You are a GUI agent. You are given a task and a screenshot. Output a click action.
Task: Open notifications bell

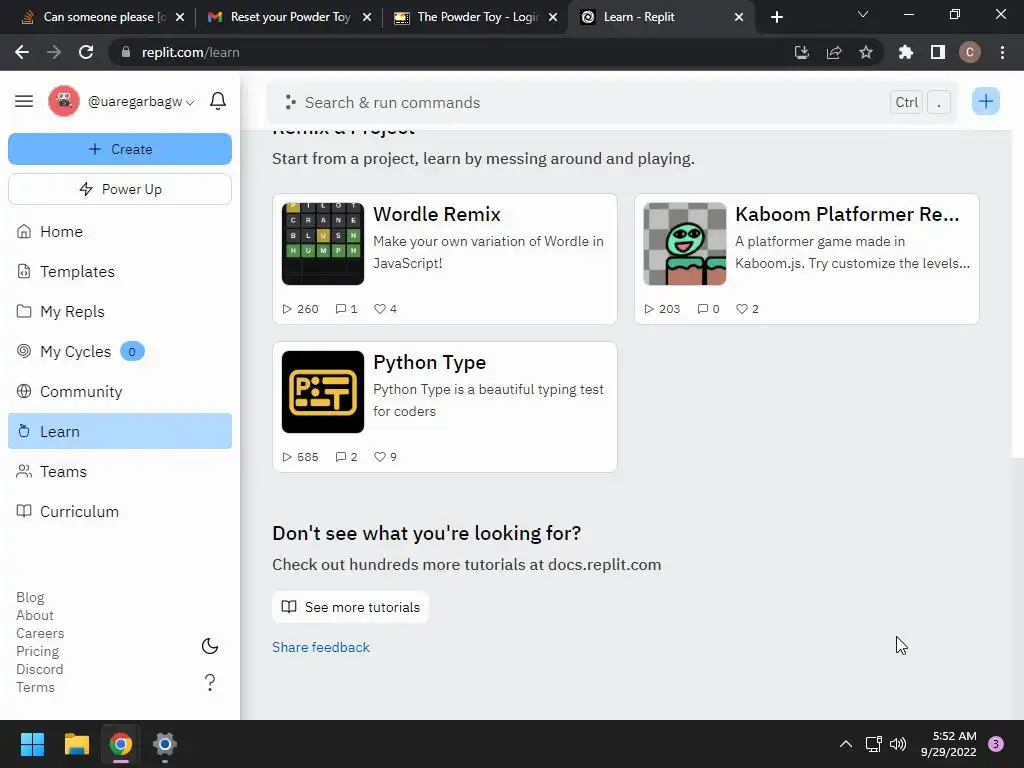coord(218,101)
